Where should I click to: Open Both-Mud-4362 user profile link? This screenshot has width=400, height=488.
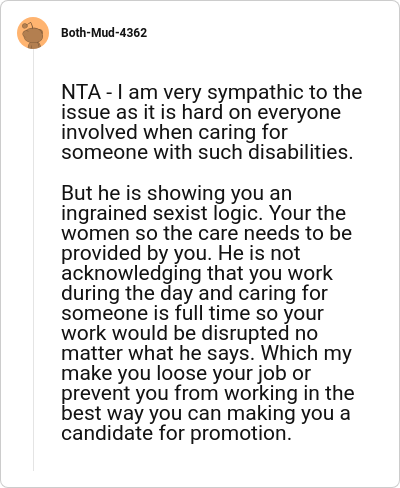pos(104,33)
